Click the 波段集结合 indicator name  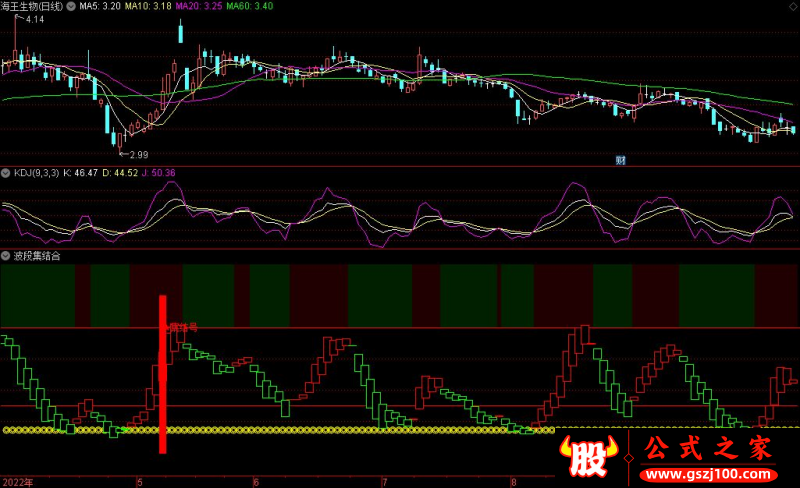pos(37,256)
